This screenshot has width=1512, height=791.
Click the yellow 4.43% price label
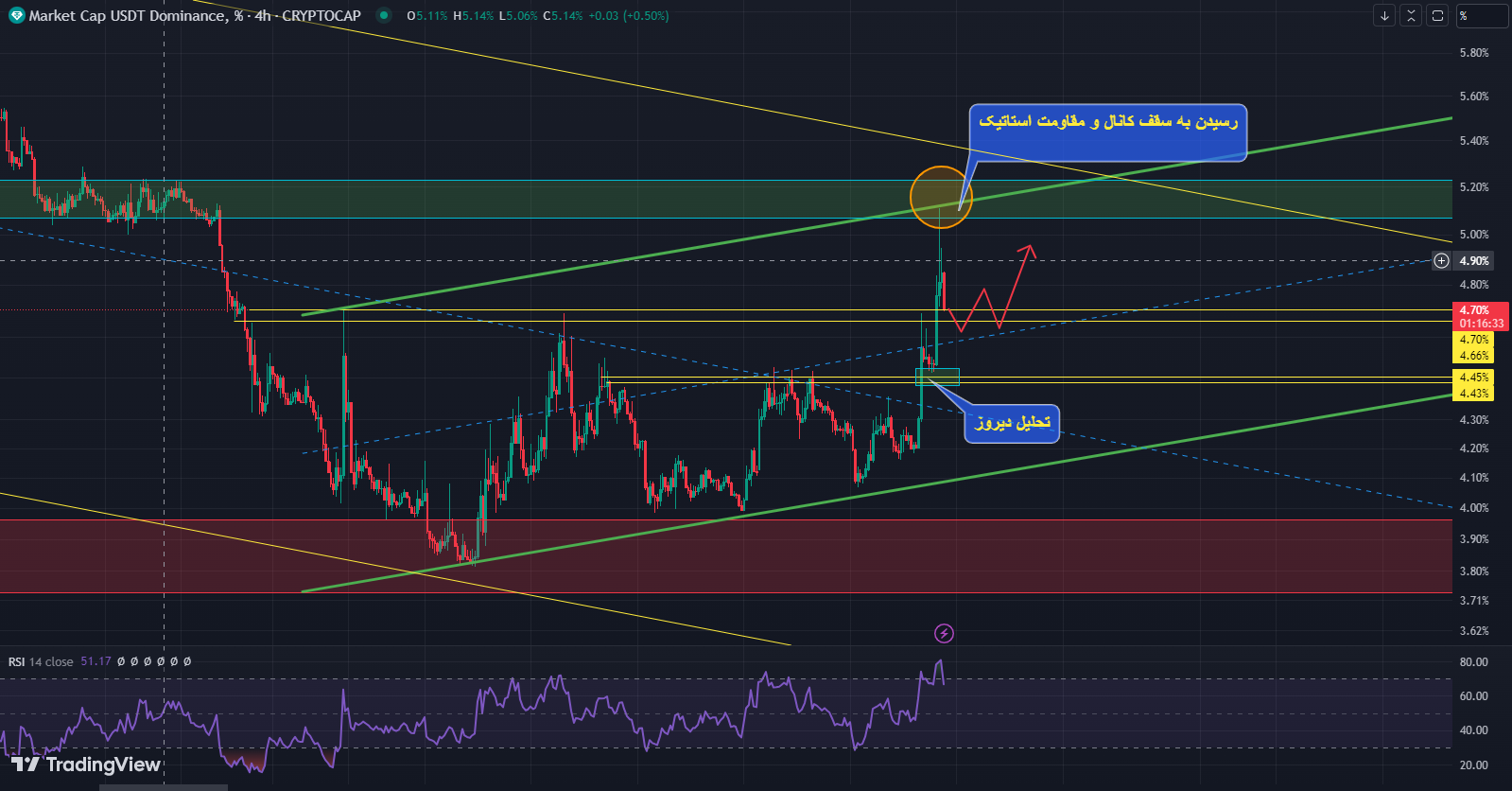point(1473,393)
